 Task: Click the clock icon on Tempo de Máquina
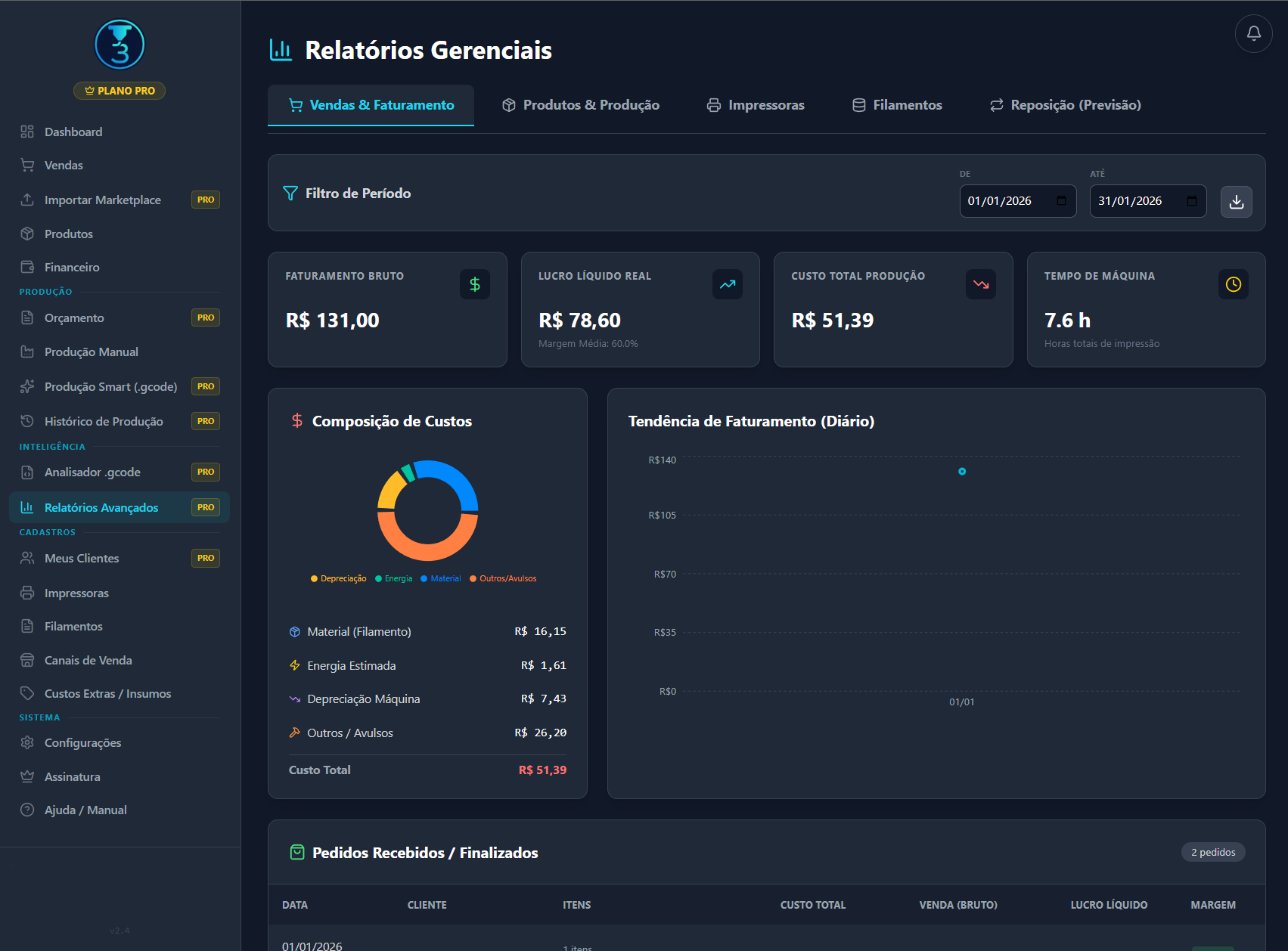[1233, 284]
